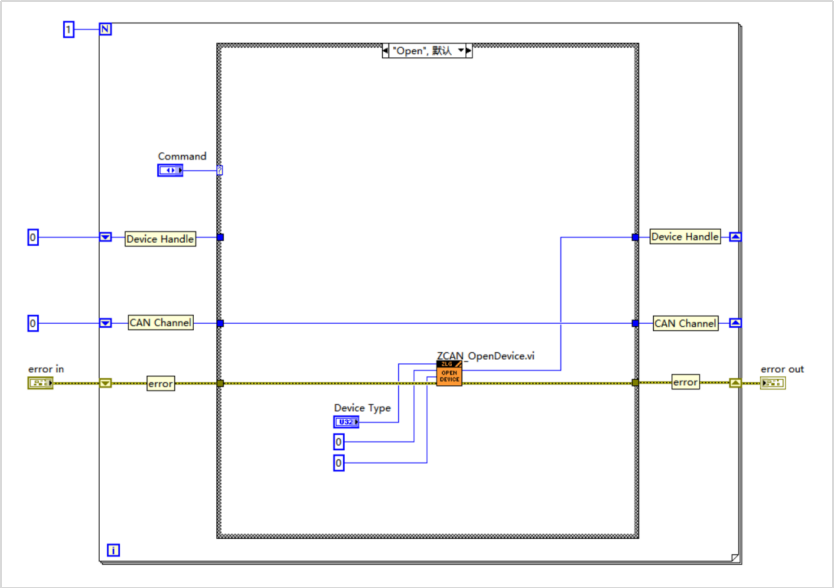Click the Command label text
Image resolution: width=834 pixels, height=588 pixels.
[x=182, y=156]
